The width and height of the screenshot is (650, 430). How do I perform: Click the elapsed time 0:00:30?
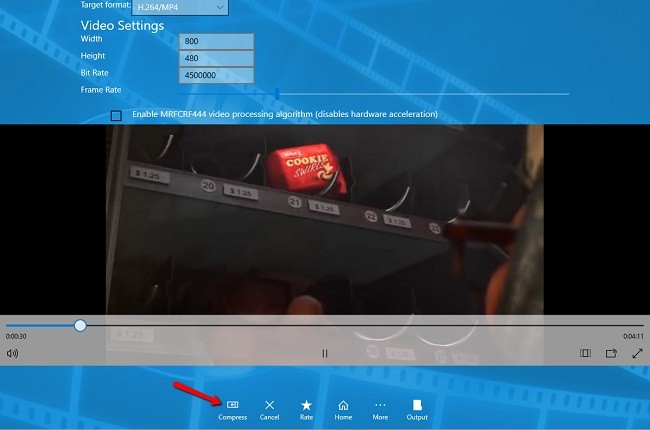coord(16,336)
